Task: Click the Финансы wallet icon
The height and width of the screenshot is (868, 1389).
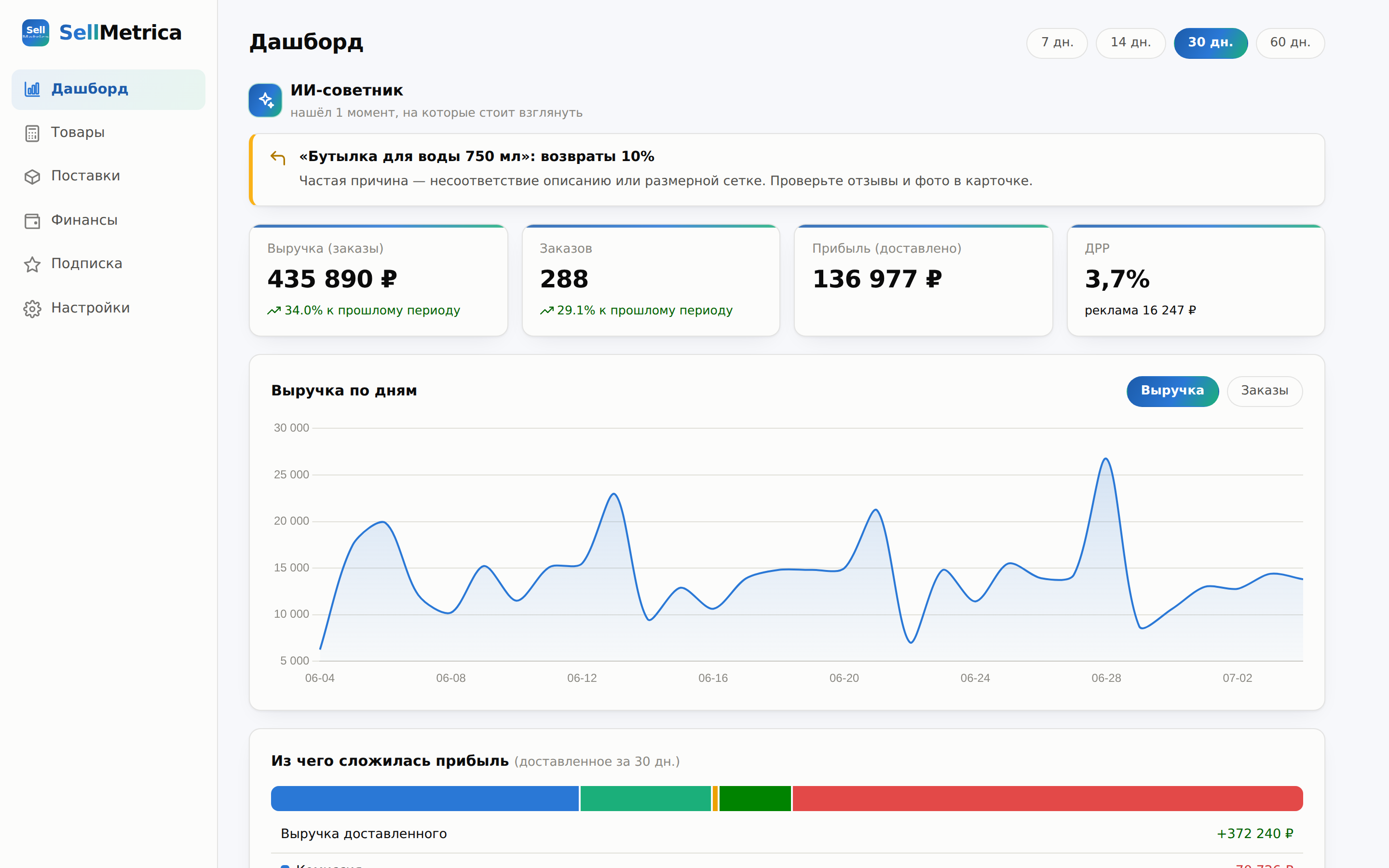Action: tap(32, 221)
